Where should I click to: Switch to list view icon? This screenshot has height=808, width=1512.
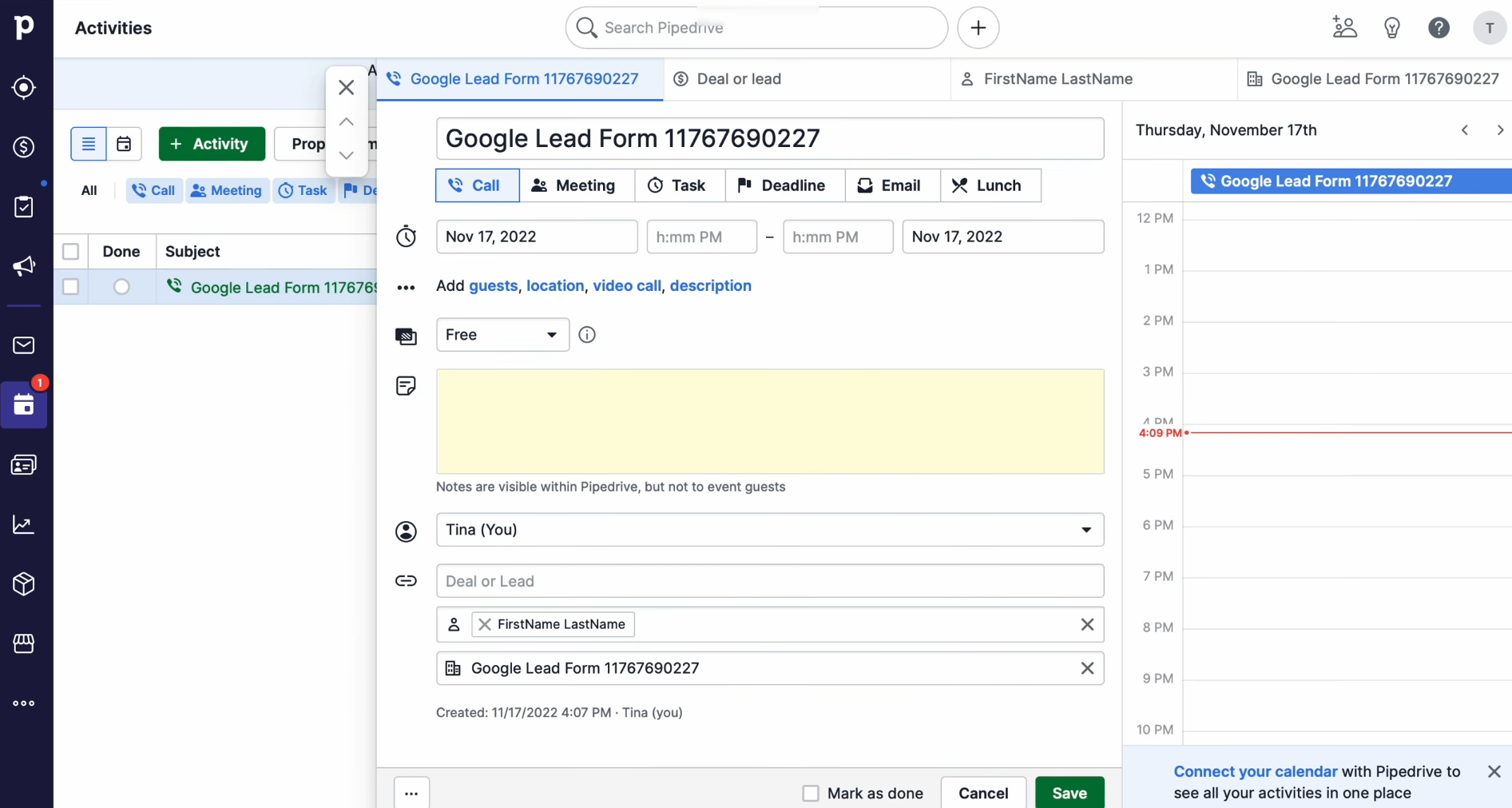tap(89, 144)
